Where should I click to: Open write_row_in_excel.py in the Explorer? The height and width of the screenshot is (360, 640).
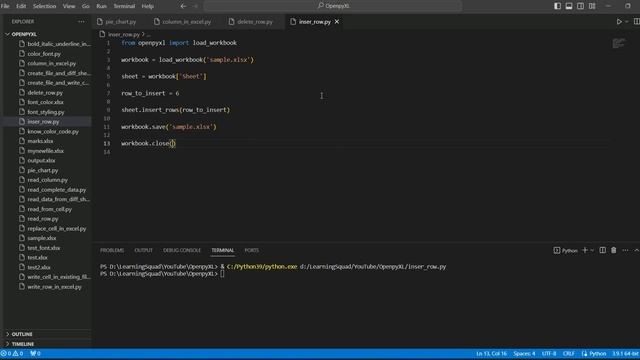(x=54, y=287)
